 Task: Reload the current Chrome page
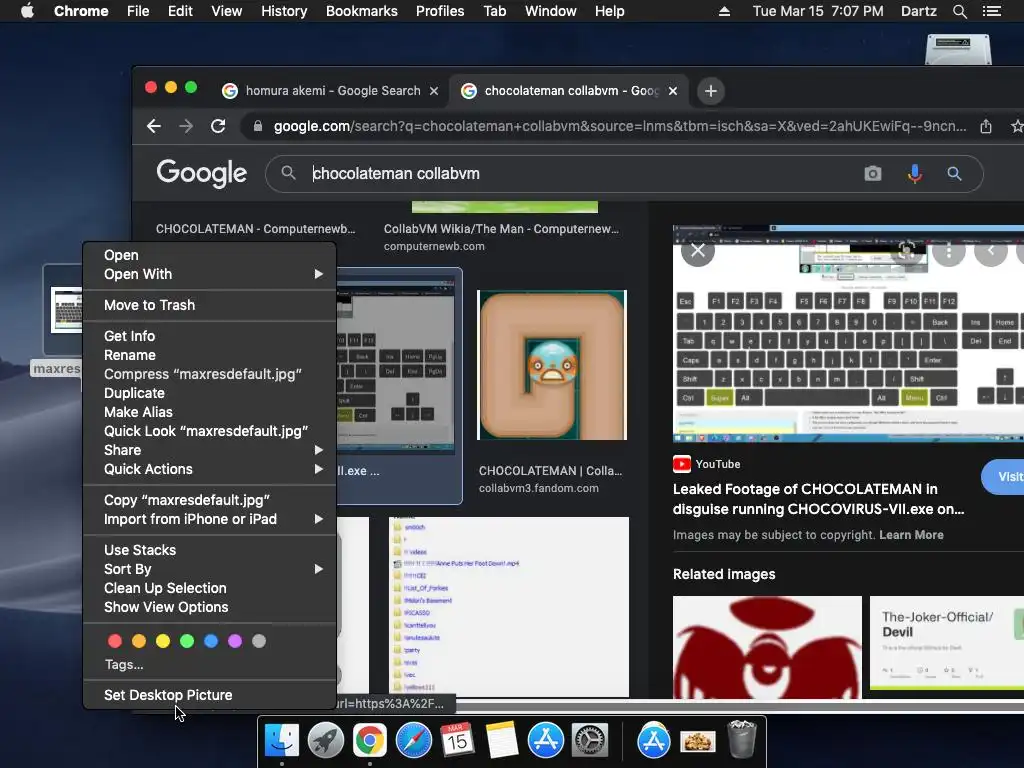[218, 126]
